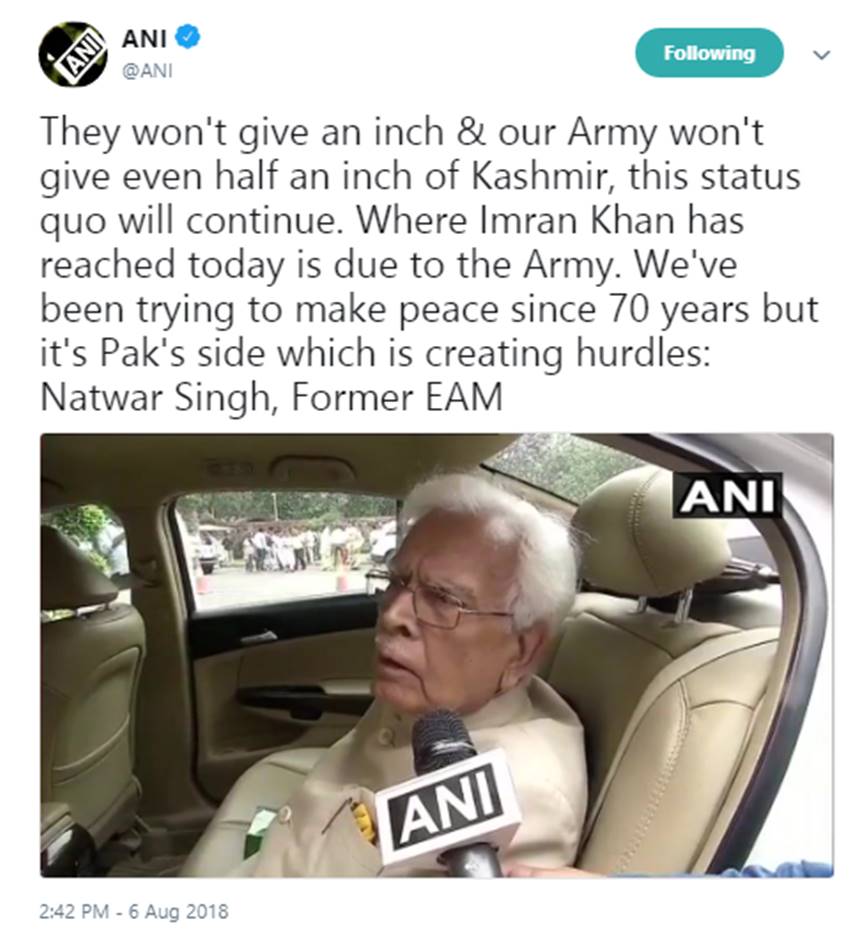Screen dimensions: 850x933
Task: Open the @ANI handle link
Action: click(x=146, y=71)
